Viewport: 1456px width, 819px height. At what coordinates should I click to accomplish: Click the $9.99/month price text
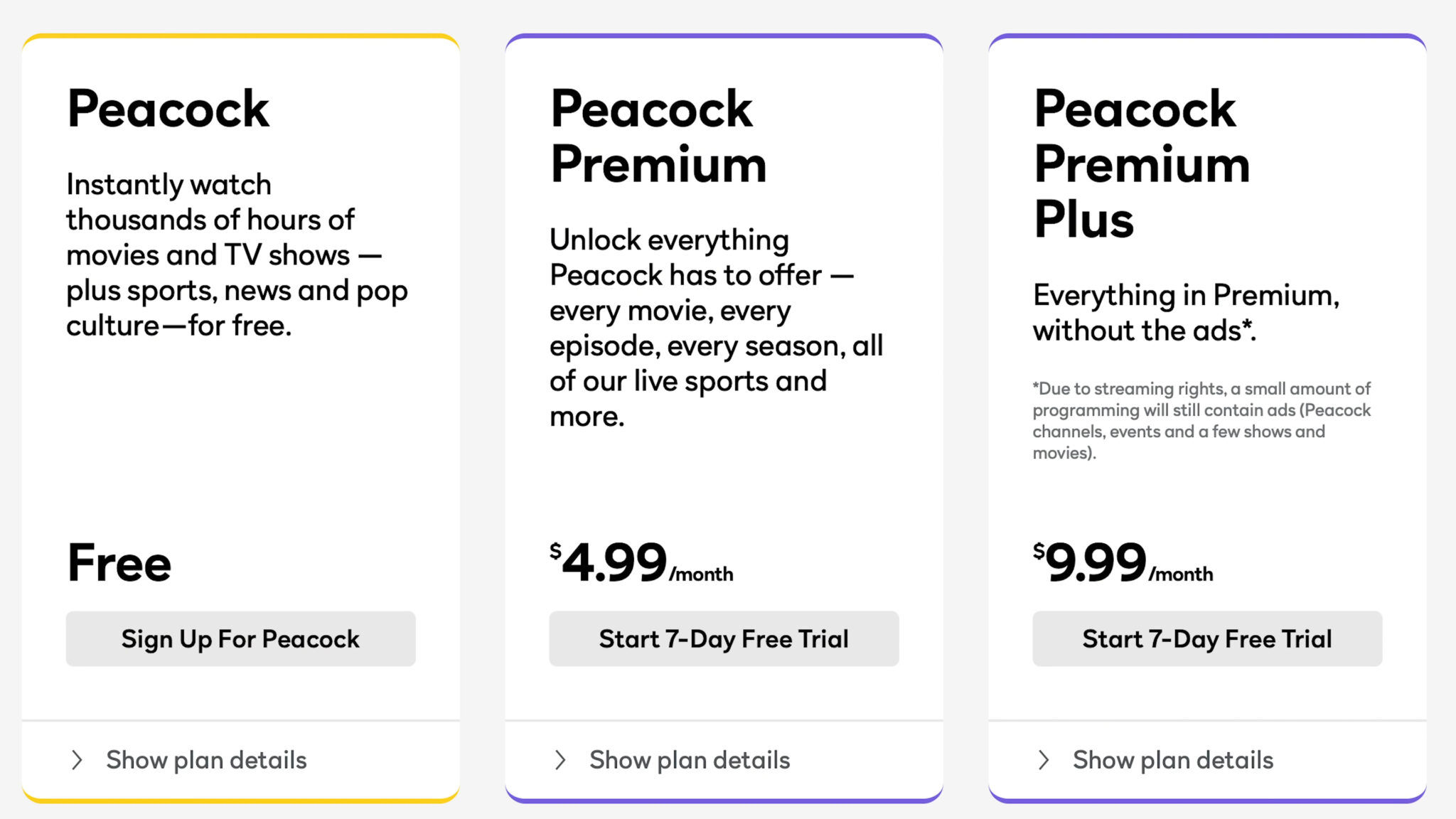coord(1123,562)
